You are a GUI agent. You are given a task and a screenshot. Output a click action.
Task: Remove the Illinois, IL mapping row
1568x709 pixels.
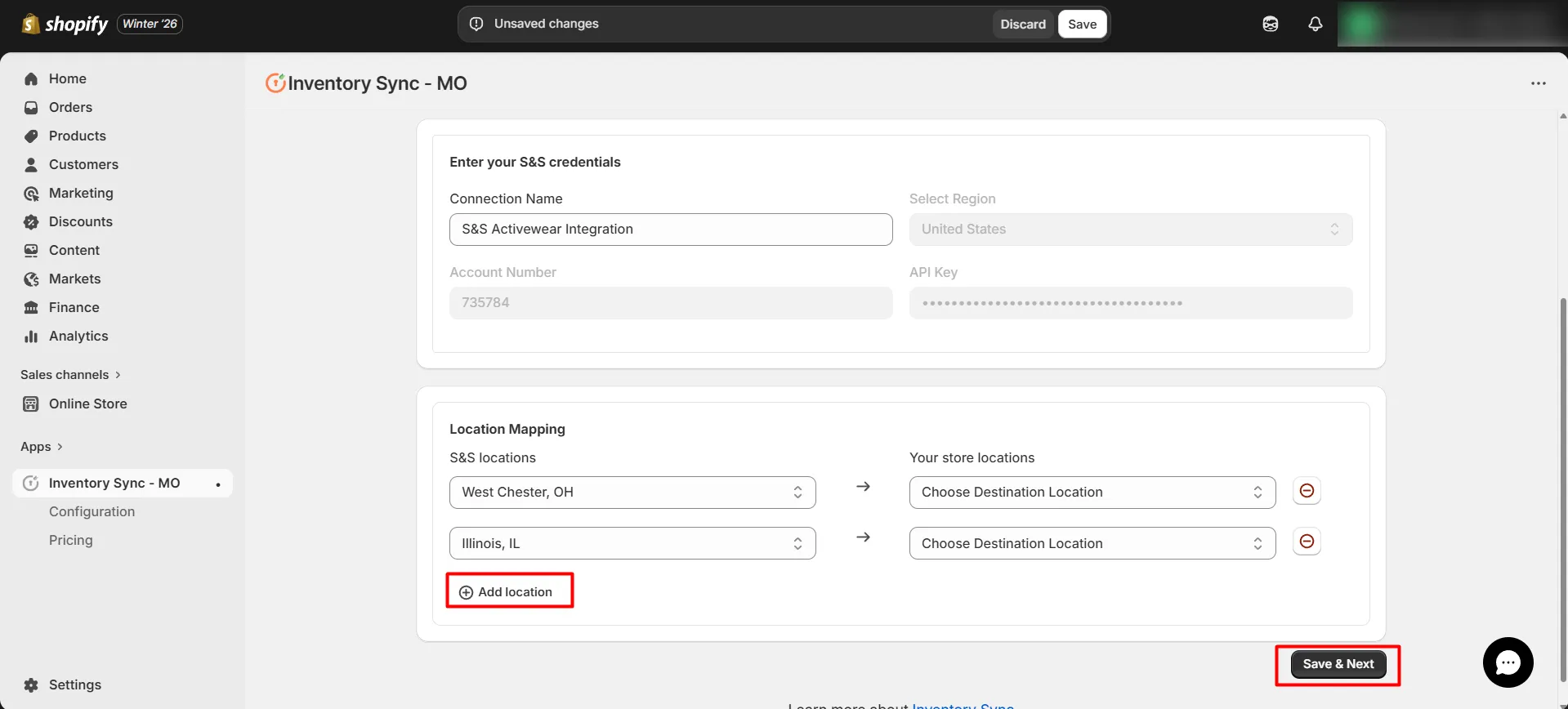1307,542
